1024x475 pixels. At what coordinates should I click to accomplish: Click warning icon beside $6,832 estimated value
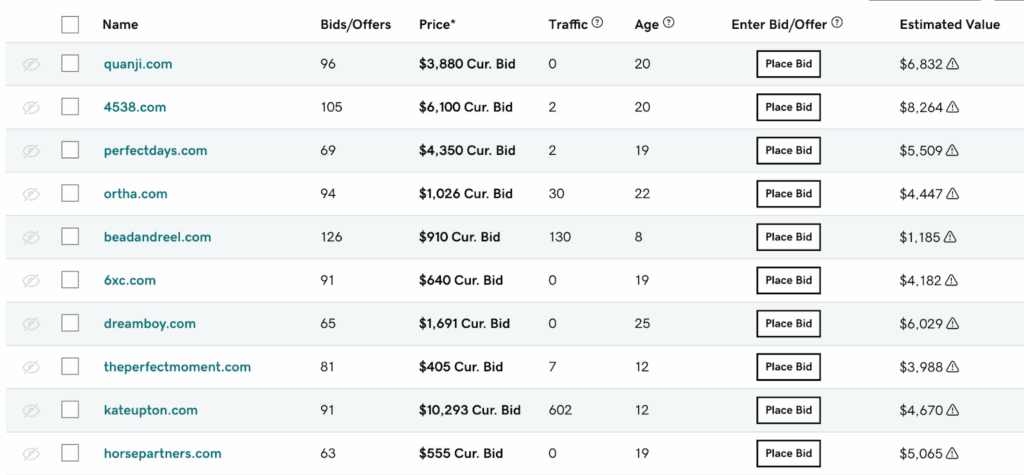(x=953, y=64)
